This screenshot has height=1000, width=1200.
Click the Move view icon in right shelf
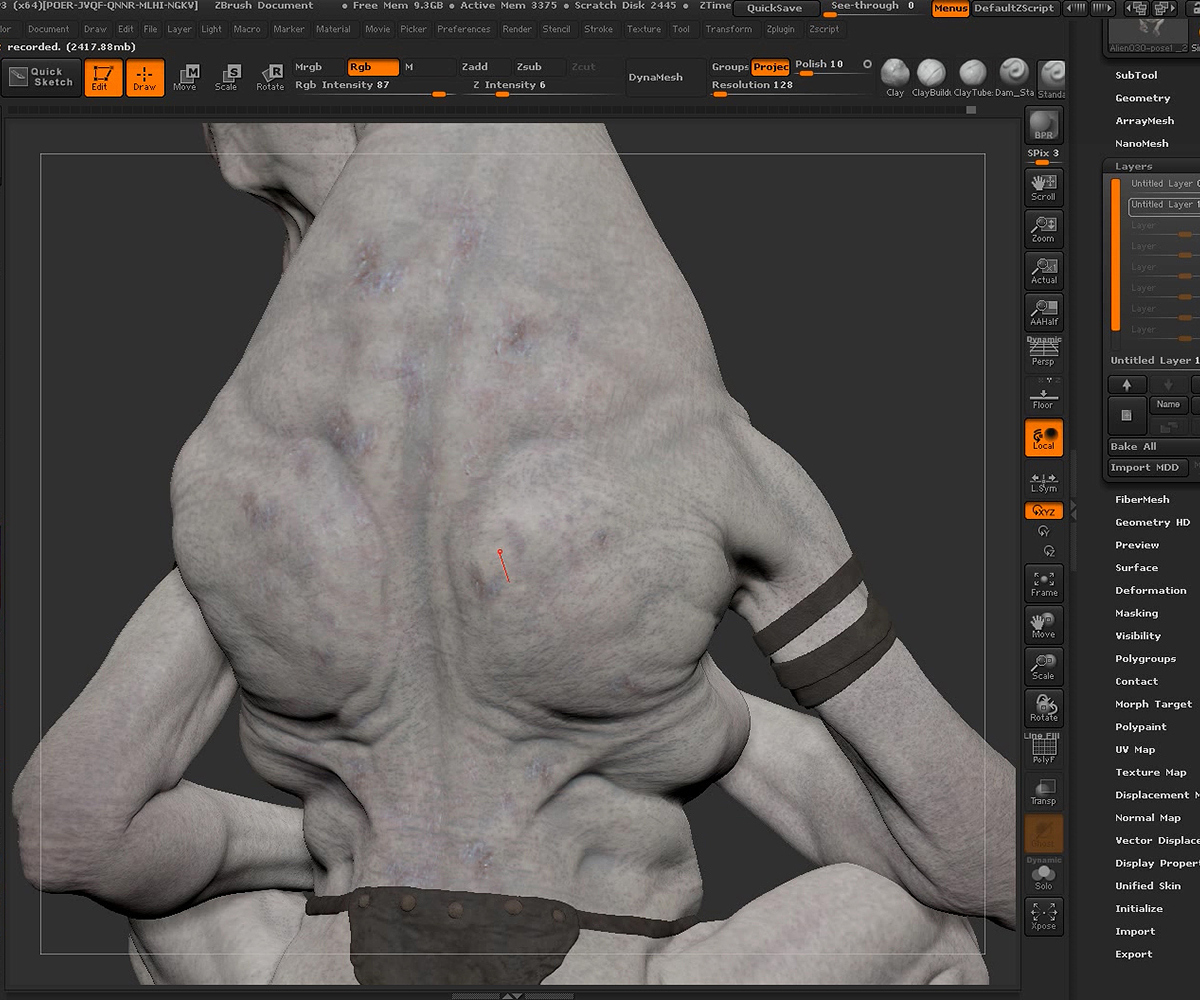pos(1043,624)
